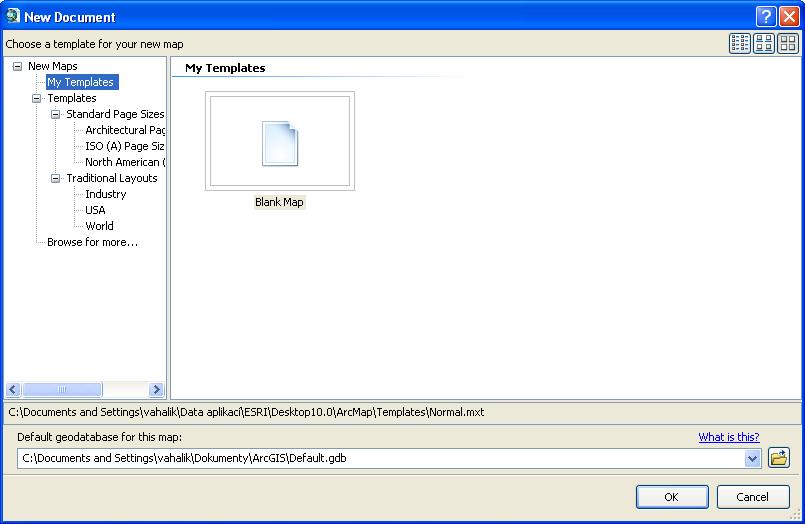
Task: Select Industry under Traditional Layouts
Action: click(106, 194)
